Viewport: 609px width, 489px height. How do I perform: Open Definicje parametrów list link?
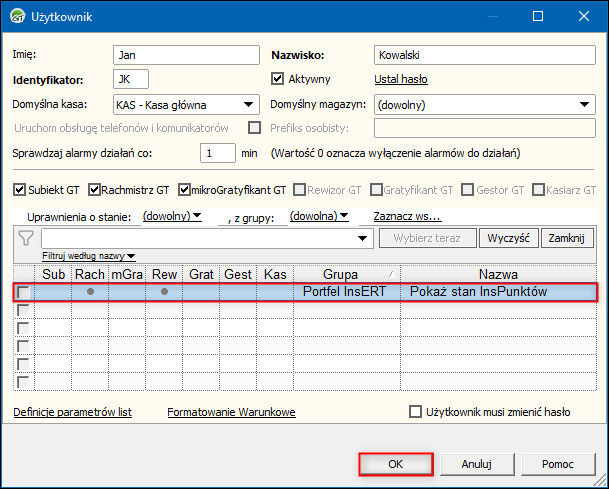pyautogui.click(x=72, y=412)
